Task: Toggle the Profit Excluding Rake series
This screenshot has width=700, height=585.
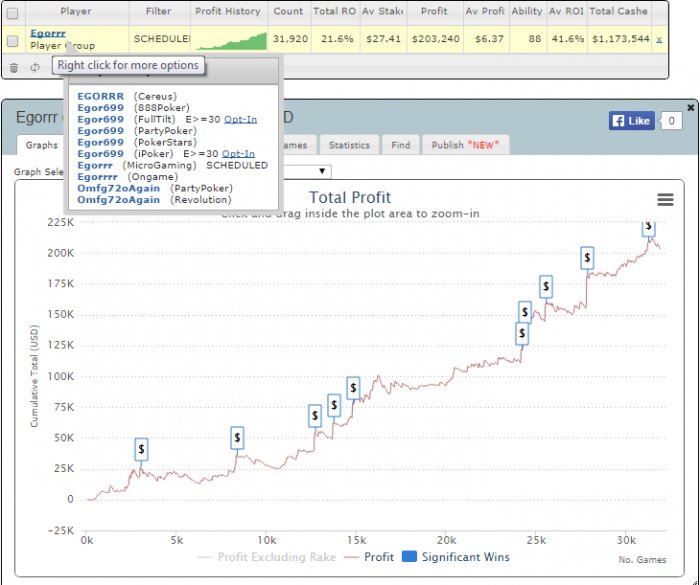Action: pos(267,557)
